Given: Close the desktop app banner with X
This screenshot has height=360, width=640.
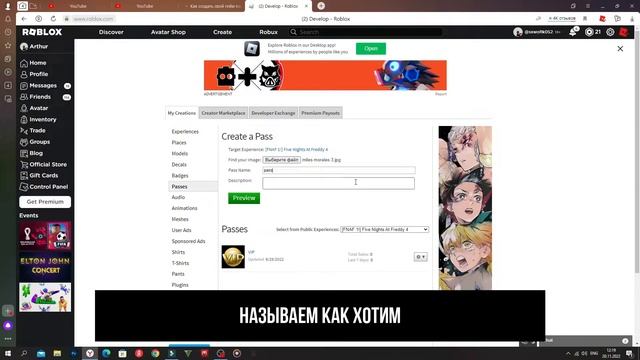Looking at the screenshot, I should [620, 49].
